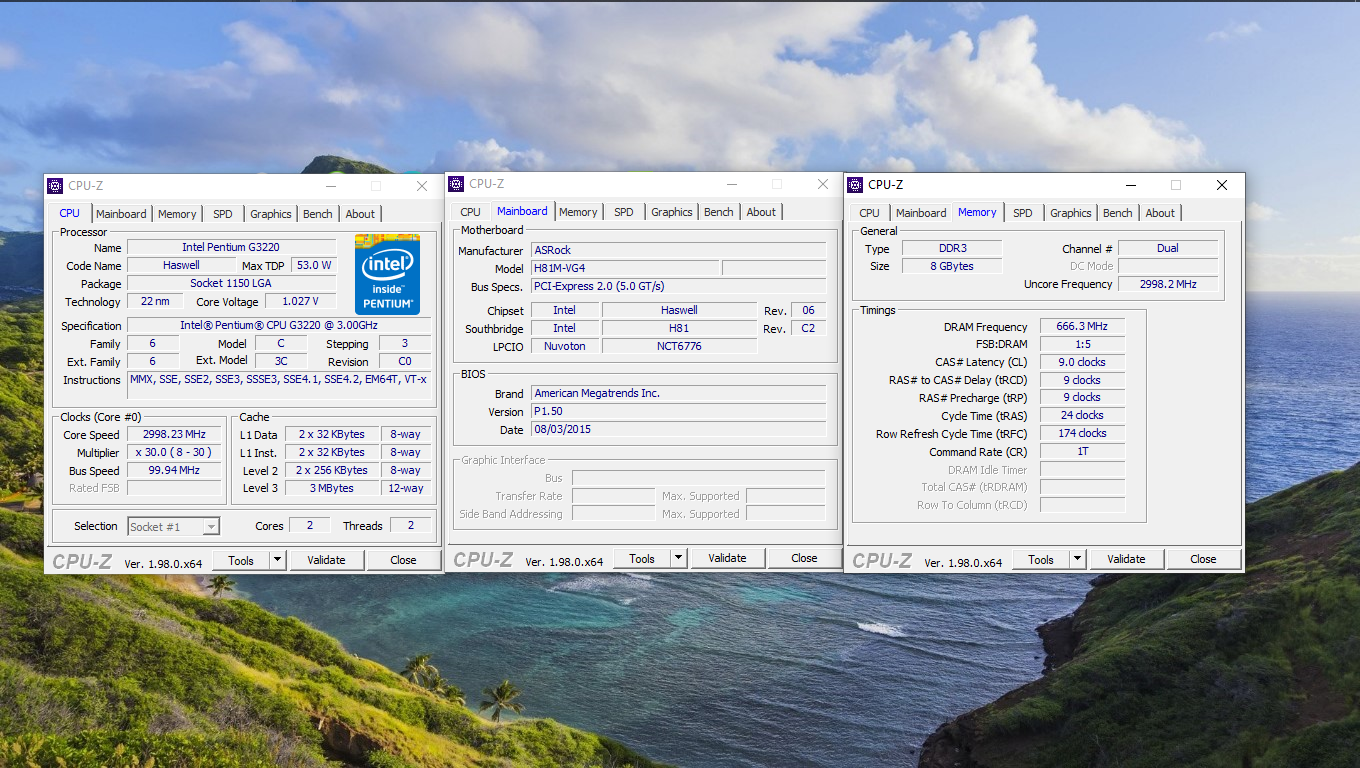Click the DRAM Frequency value 666.3 MHz
This screenshot has height=768, width=1360.
pos(1082,327)
